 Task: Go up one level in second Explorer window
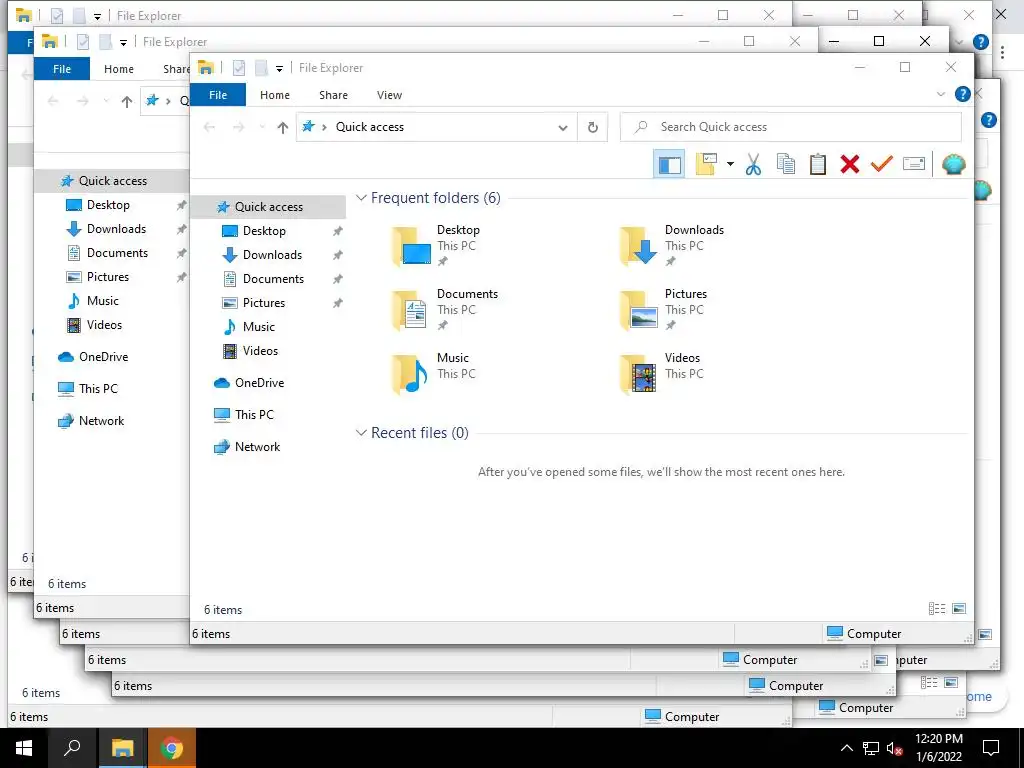point(127,101)
